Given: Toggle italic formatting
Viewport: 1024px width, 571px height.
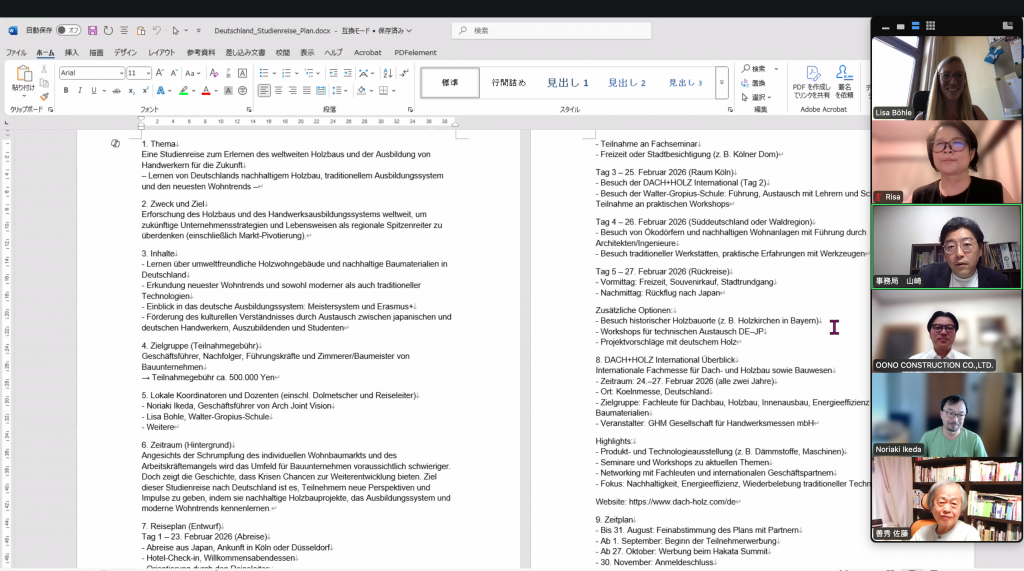Looking at the screenshot, I should coord(80,91).
